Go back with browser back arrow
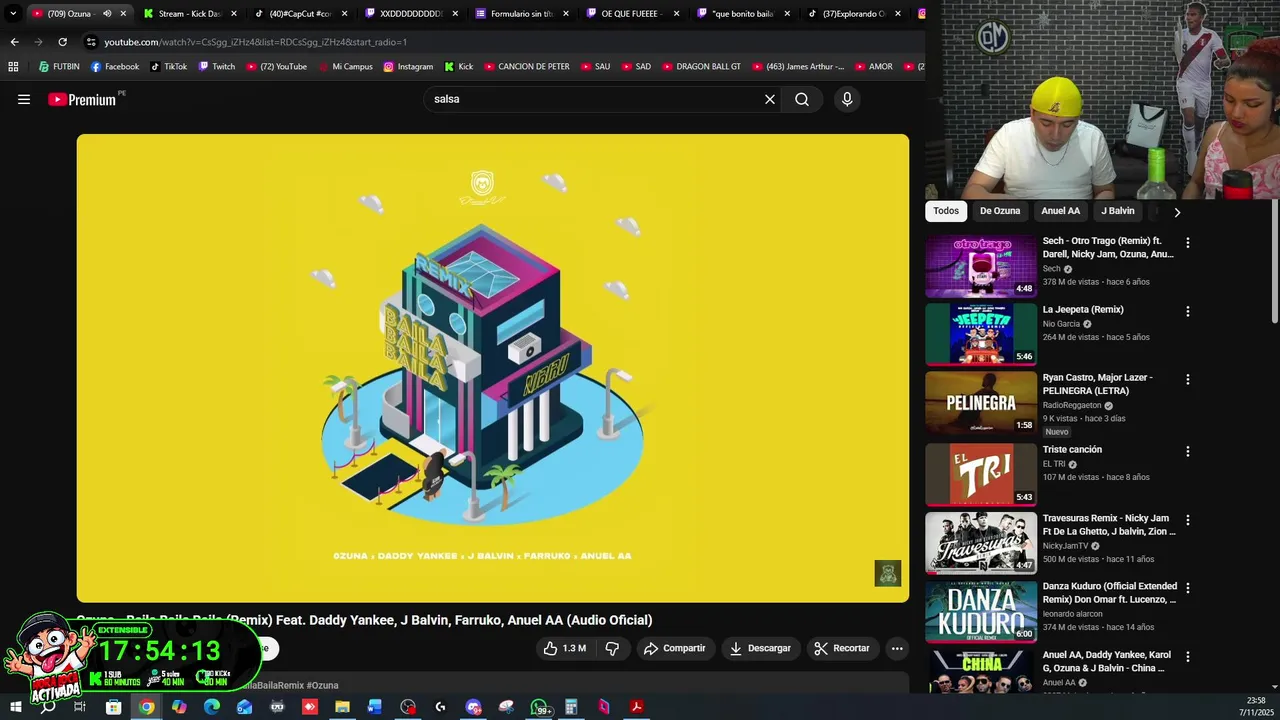The width and height of the screenshot is (1280, 720). (14, 42)
